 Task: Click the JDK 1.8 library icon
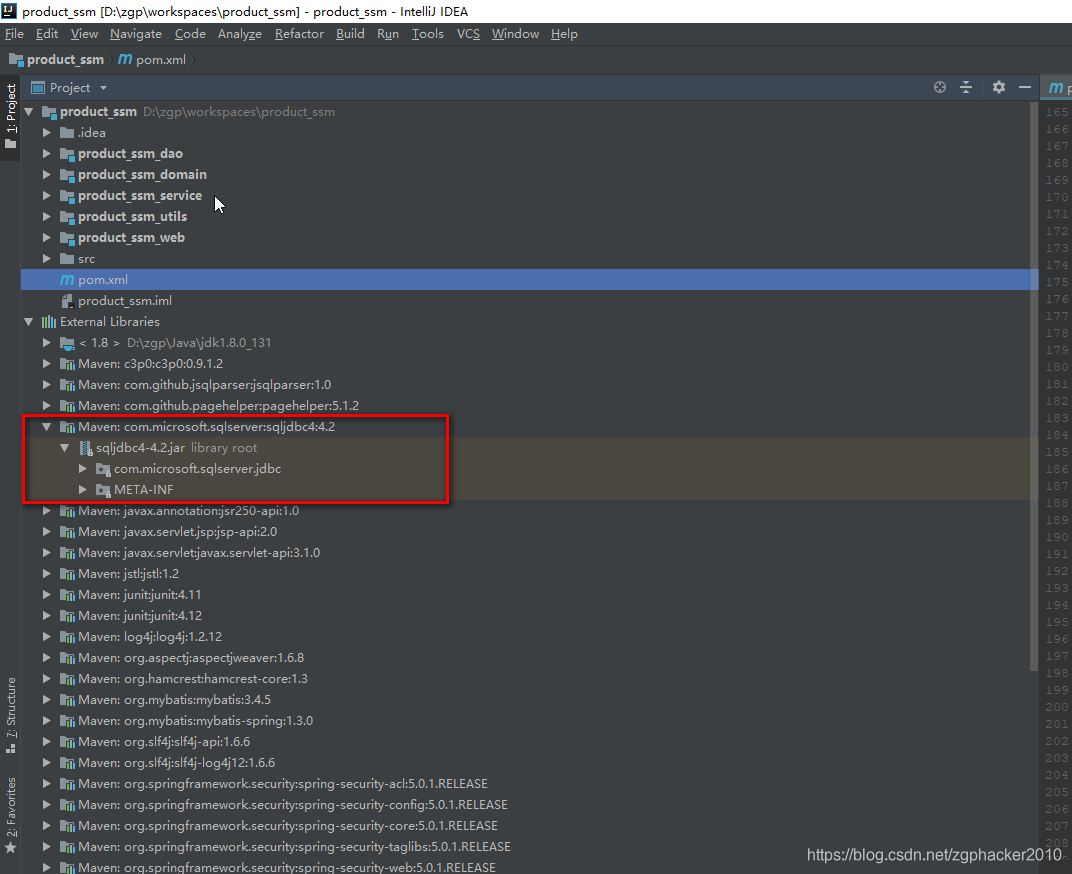pos(67,343)
